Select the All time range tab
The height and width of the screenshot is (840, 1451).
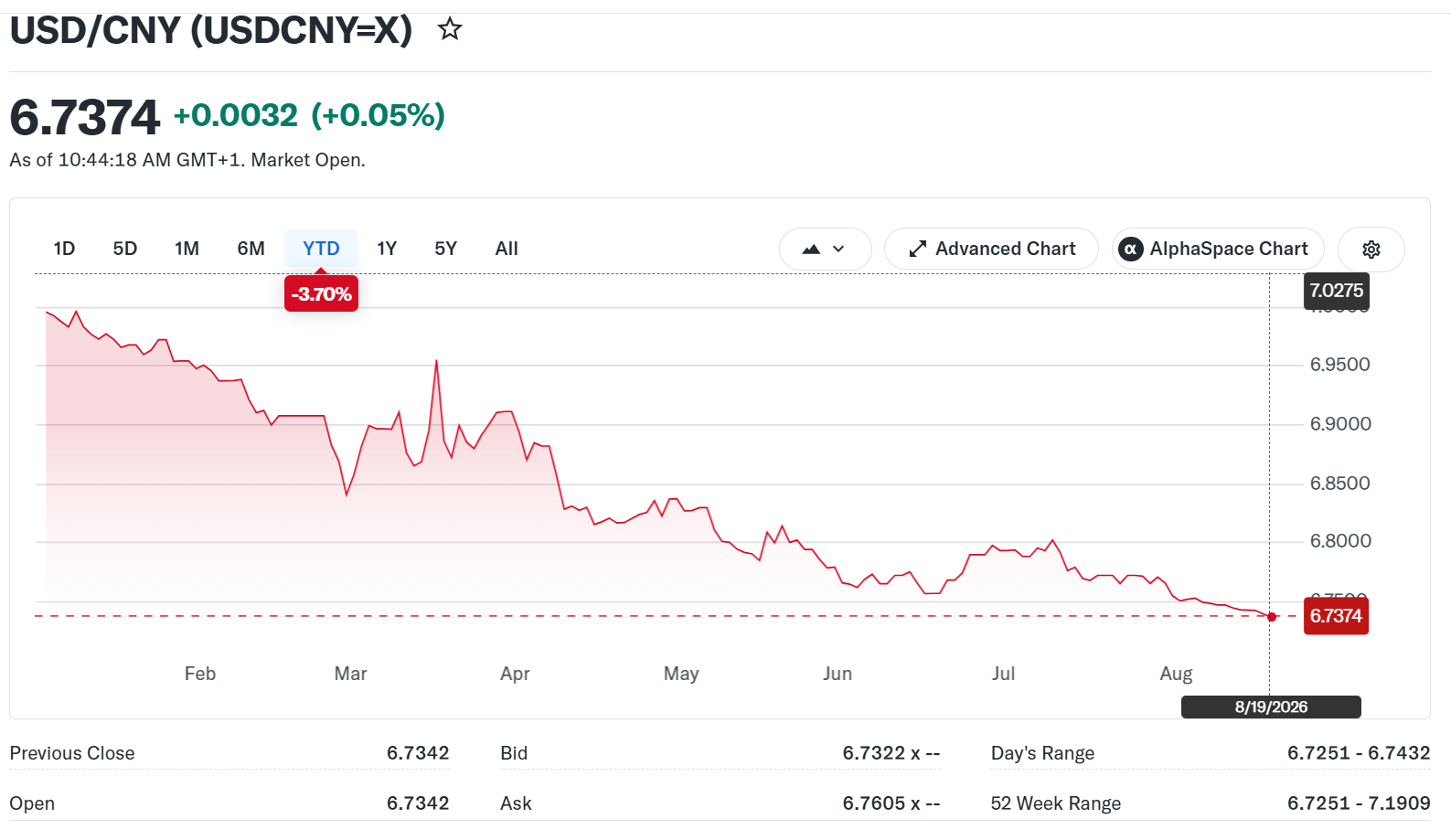pos(507,249)
